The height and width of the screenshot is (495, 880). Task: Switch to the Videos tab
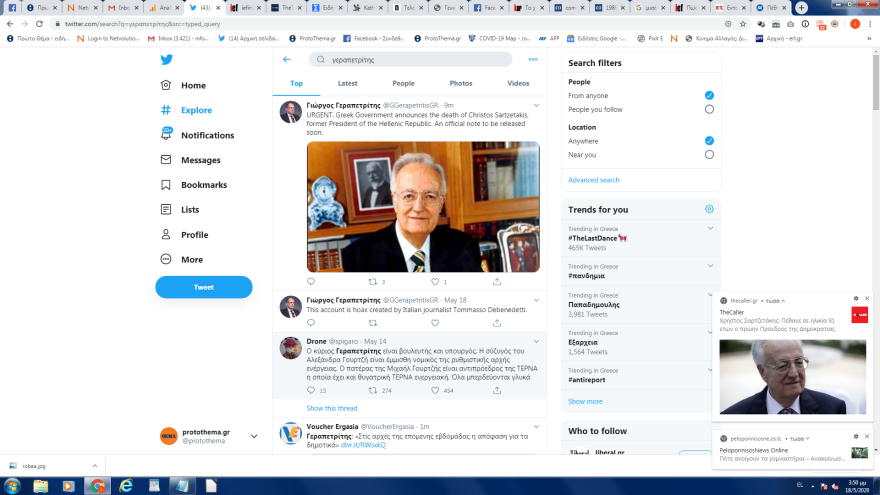tap(518, 83)
